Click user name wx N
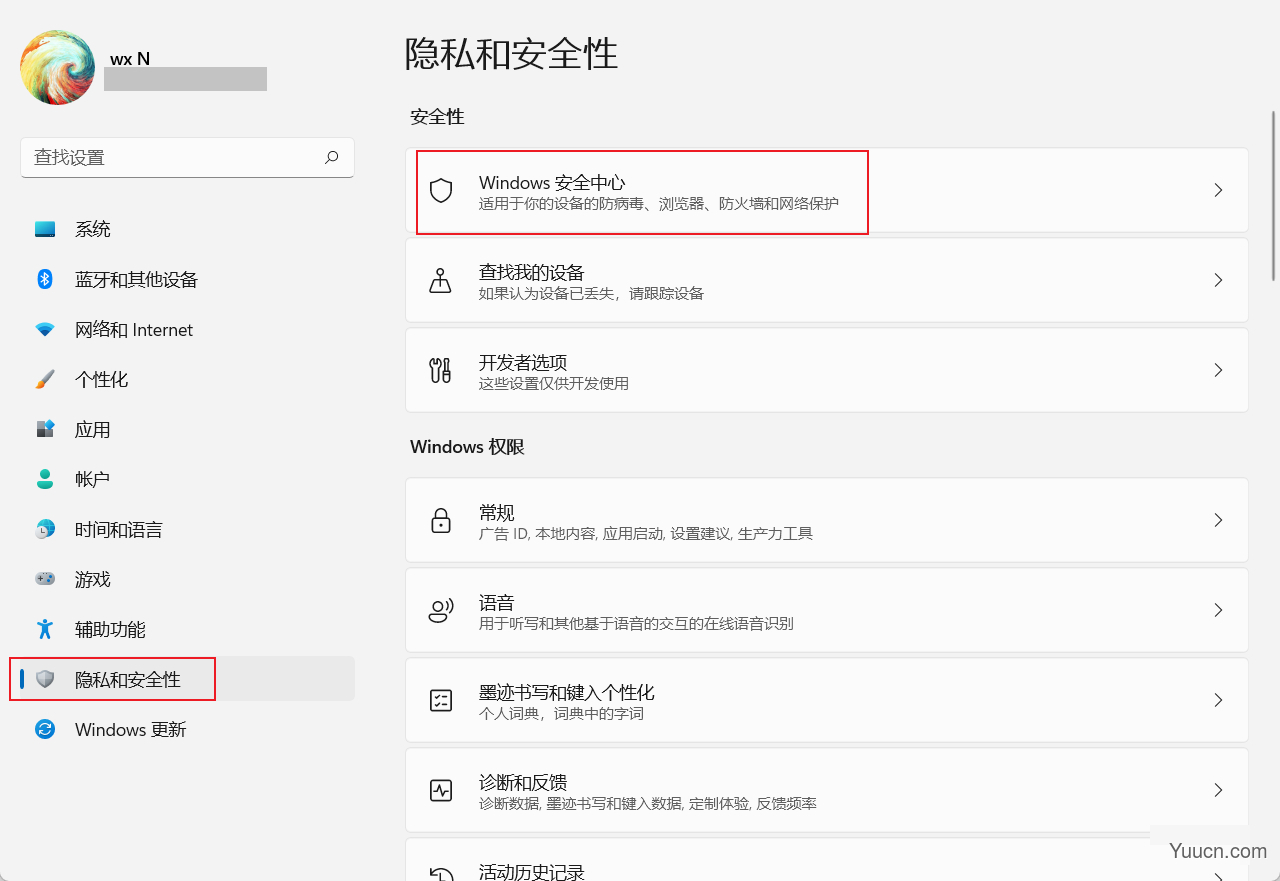The image size is (1280, 881). click(x=130, y=59)
